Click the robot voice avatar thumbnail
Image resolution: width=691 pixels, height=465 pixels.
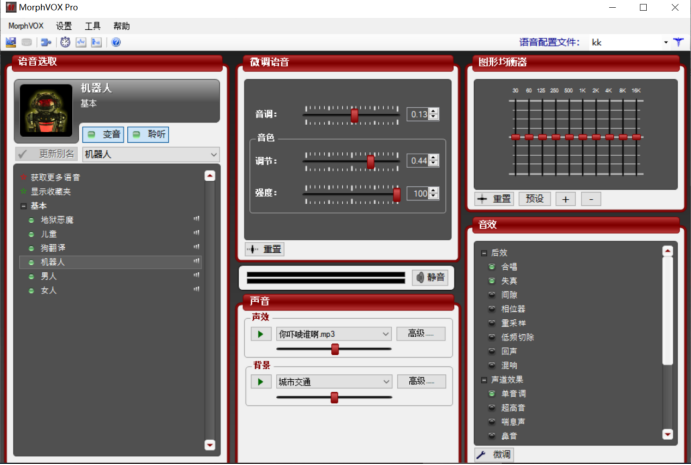click(x=46, y=110)
